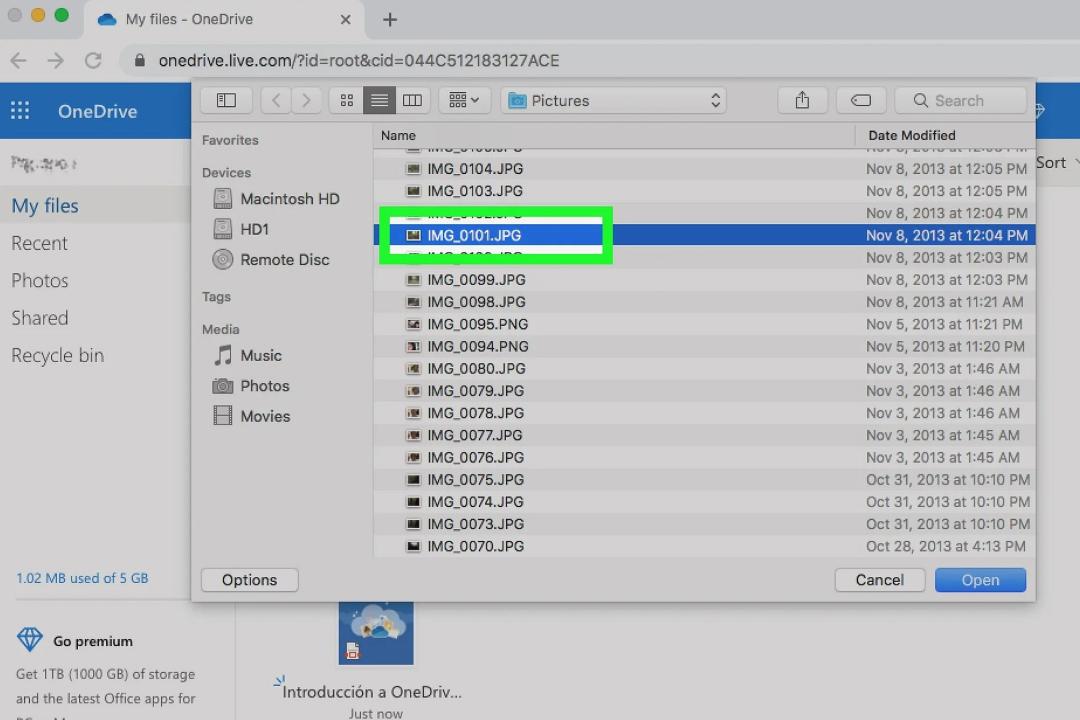
Task: Click the Options button in dialog
Action: [249, 580]
